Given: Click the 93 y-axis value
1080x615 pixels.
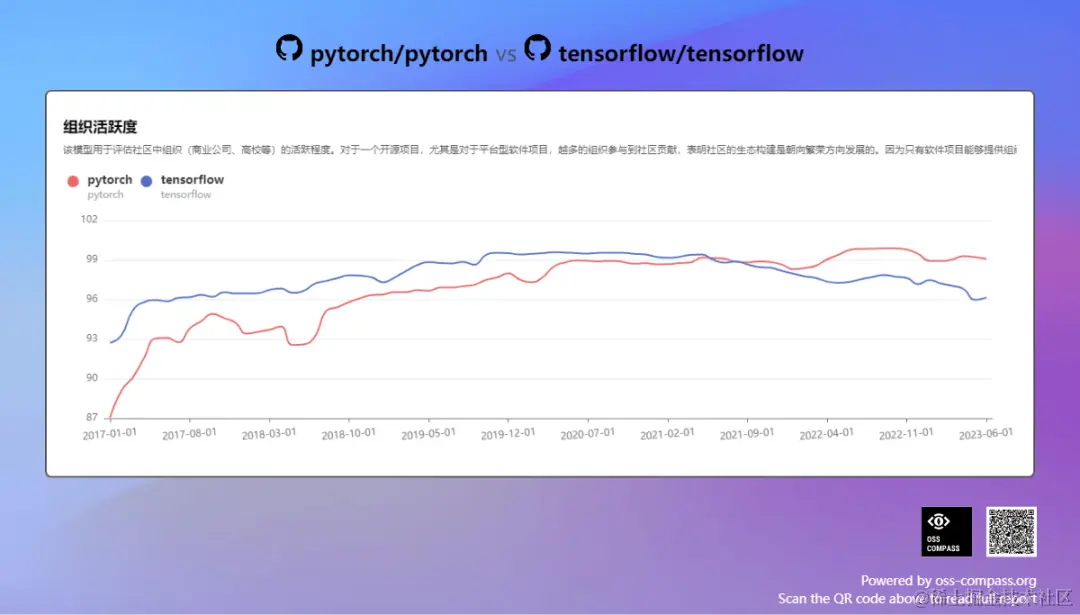Looking at the screenshot, I should coord(92,338).
